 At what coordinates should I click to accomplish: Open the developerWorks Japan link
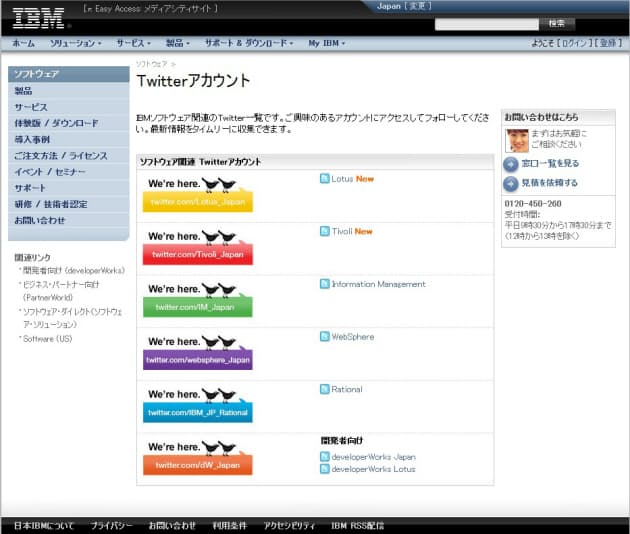tap(373, 457)
